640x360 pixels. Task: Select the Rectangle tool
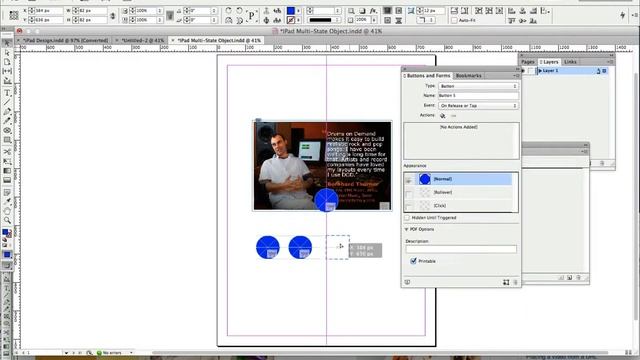(x=7, y=140)
